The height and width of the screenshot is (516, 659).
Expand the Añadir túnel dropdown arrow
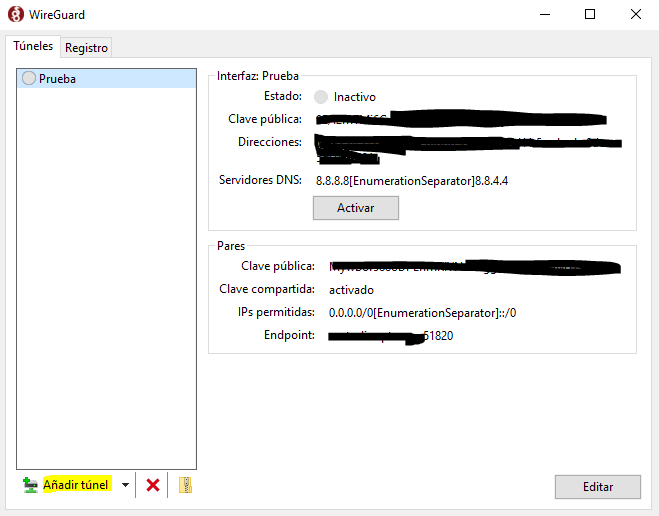(125, 485)
